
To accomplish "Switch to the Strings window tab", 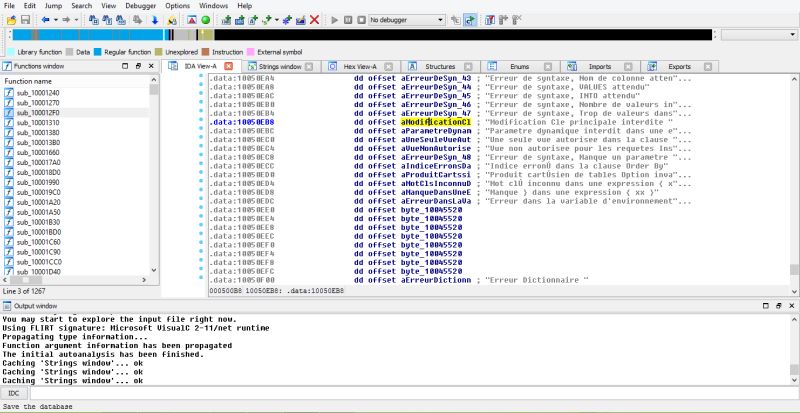I will tap(280, 66).
